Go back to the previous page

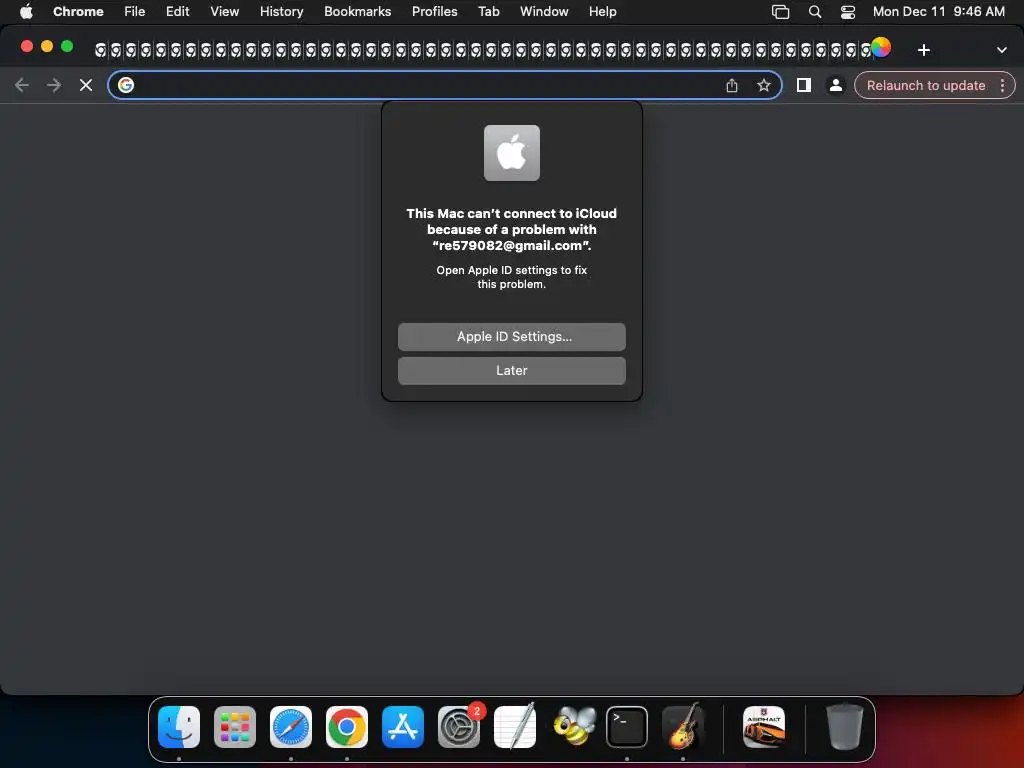(x=22, y=85)
